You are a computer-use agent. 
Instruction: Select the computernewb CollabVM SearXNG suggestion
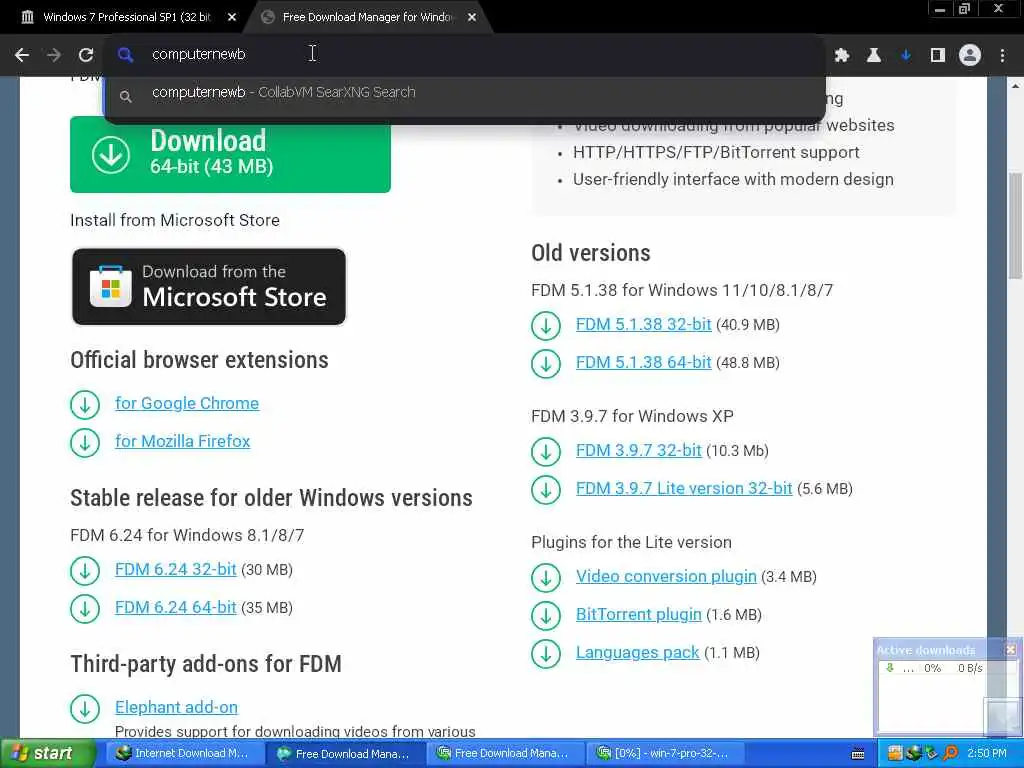click(465, 93)
